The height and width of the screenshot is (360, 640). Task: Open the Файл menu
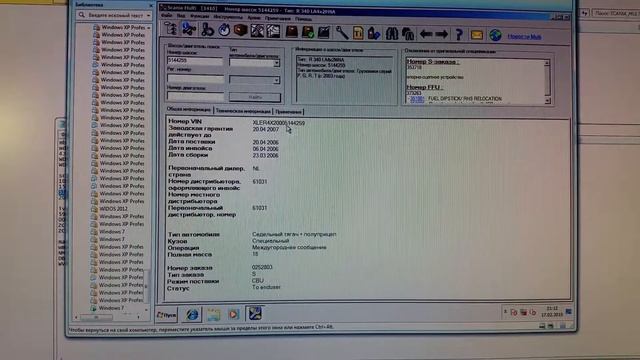click(x=167, y=16)
